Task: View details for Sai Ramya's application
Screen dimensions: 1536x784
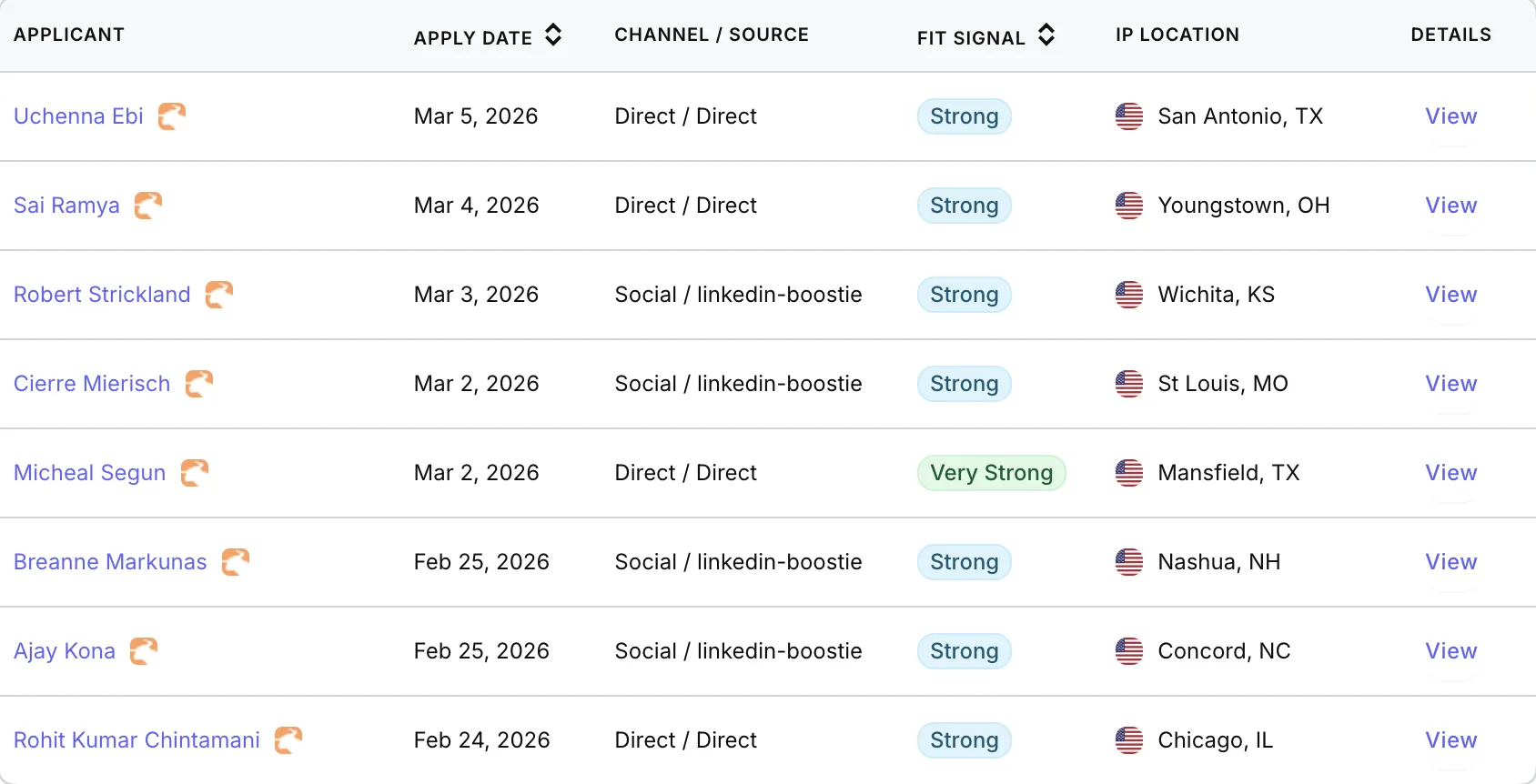Action: [x=1450, y=206]
